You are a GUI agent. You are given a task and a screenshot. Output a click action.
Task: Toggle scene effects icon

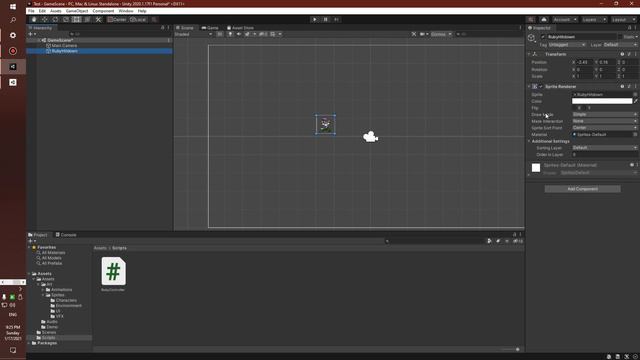click(x=247, y=34)
